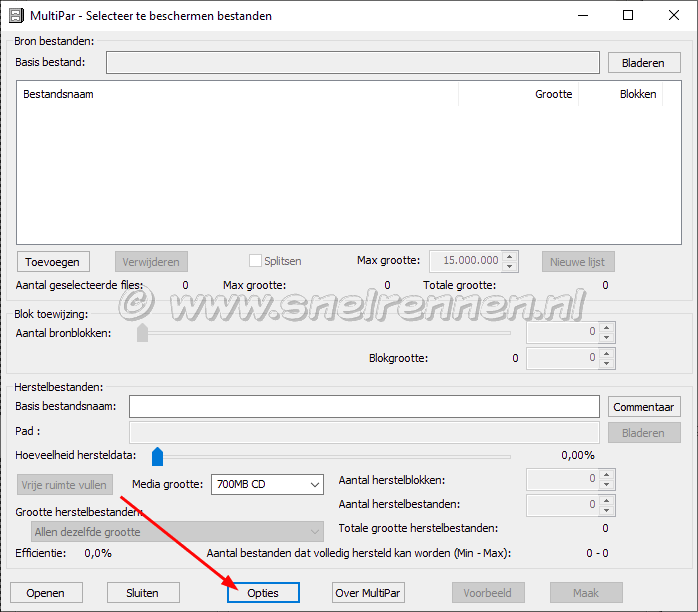Viewport: 698px width, 612px height.
Task: Decrease Aantal herstelblokken with down arrow
Action: (607, 484)
